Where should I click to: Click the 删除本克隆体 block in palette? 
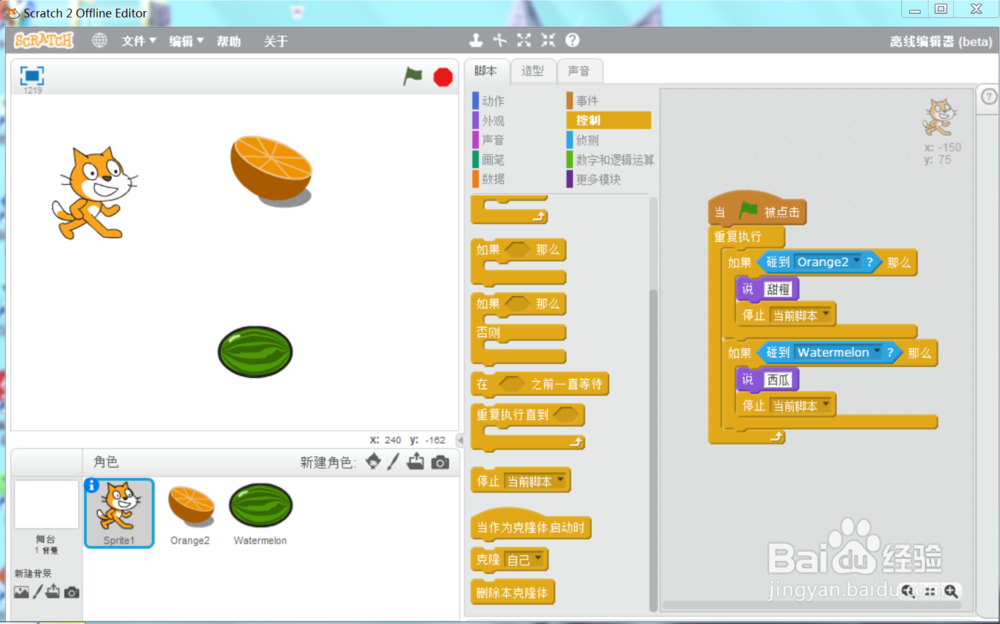pos(512,592)
